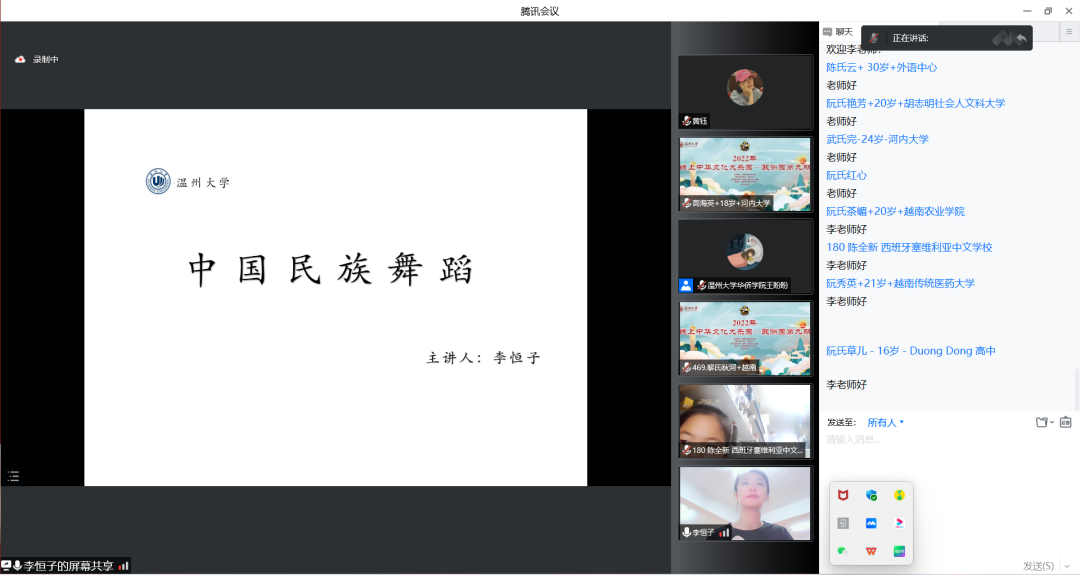
Task: Click the muted microphone icon in speaking bar
Action: tap(875, 38)
